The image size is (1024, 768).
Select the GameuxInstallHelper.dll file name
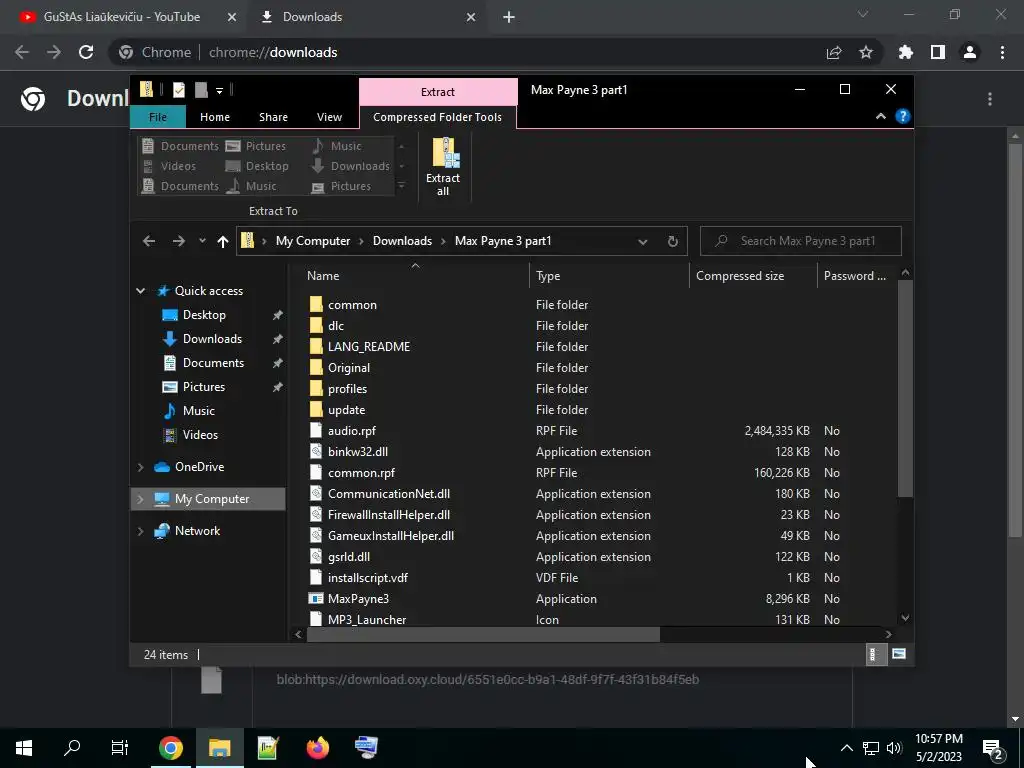391,536
